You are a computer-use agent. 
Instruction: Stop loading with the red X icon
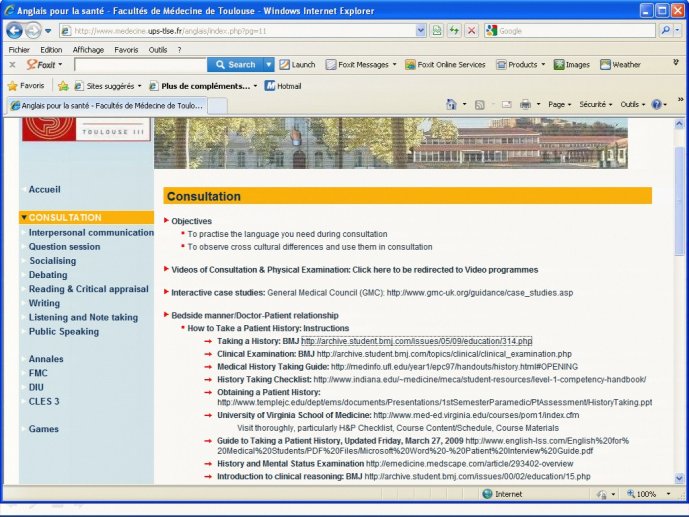point(471,31)
